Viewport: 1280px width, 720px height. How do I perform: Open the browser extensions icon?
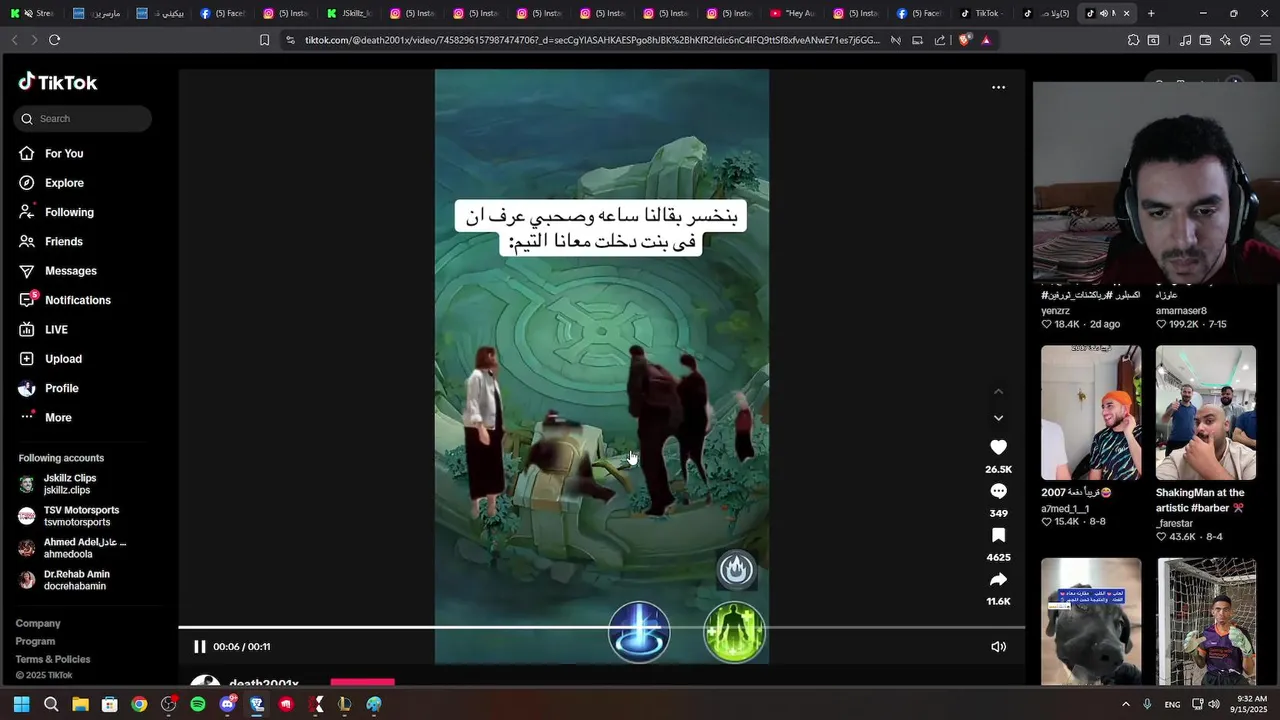tap(1133, 40)
